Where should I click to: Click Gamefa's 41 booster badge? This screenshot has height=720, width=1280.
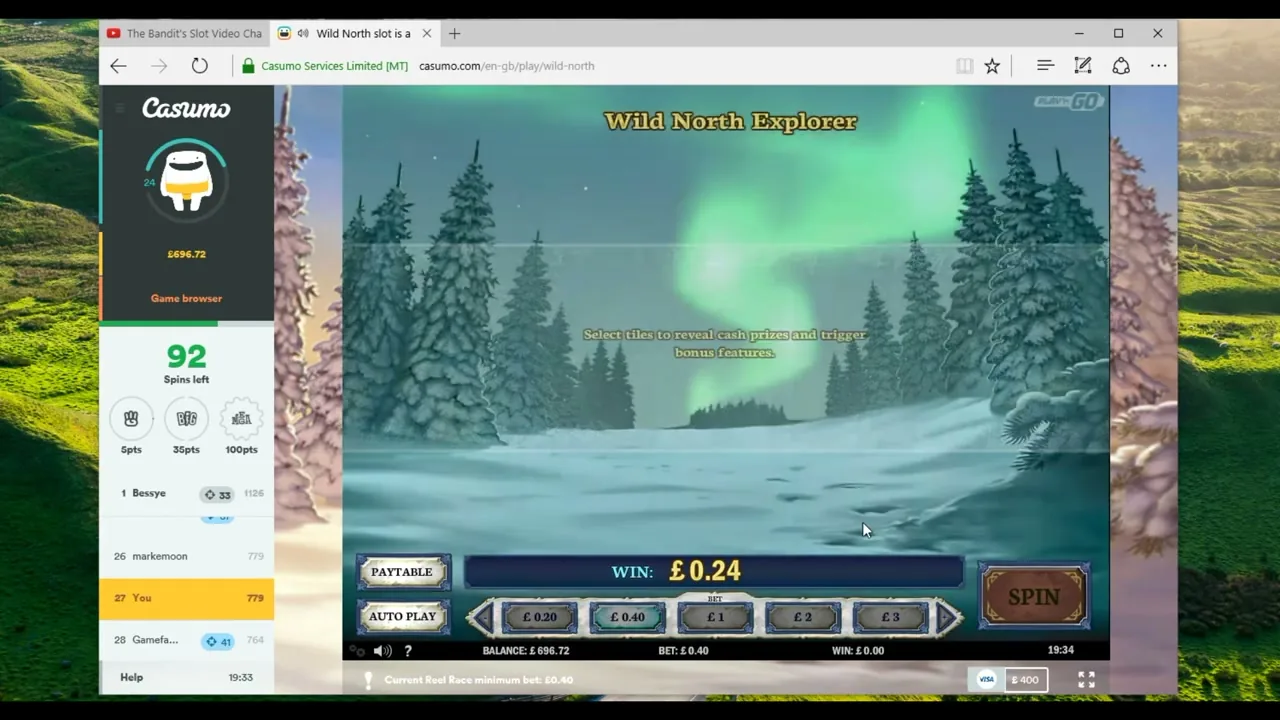click(x=217, y=641)
